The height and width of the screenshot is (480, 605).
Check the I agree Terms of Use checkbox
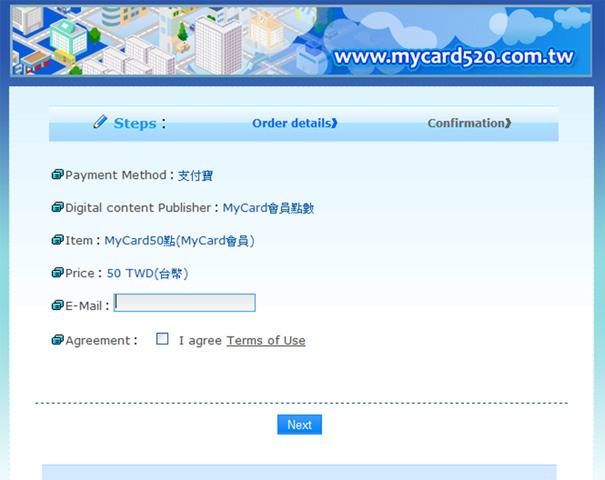point(162,339)
